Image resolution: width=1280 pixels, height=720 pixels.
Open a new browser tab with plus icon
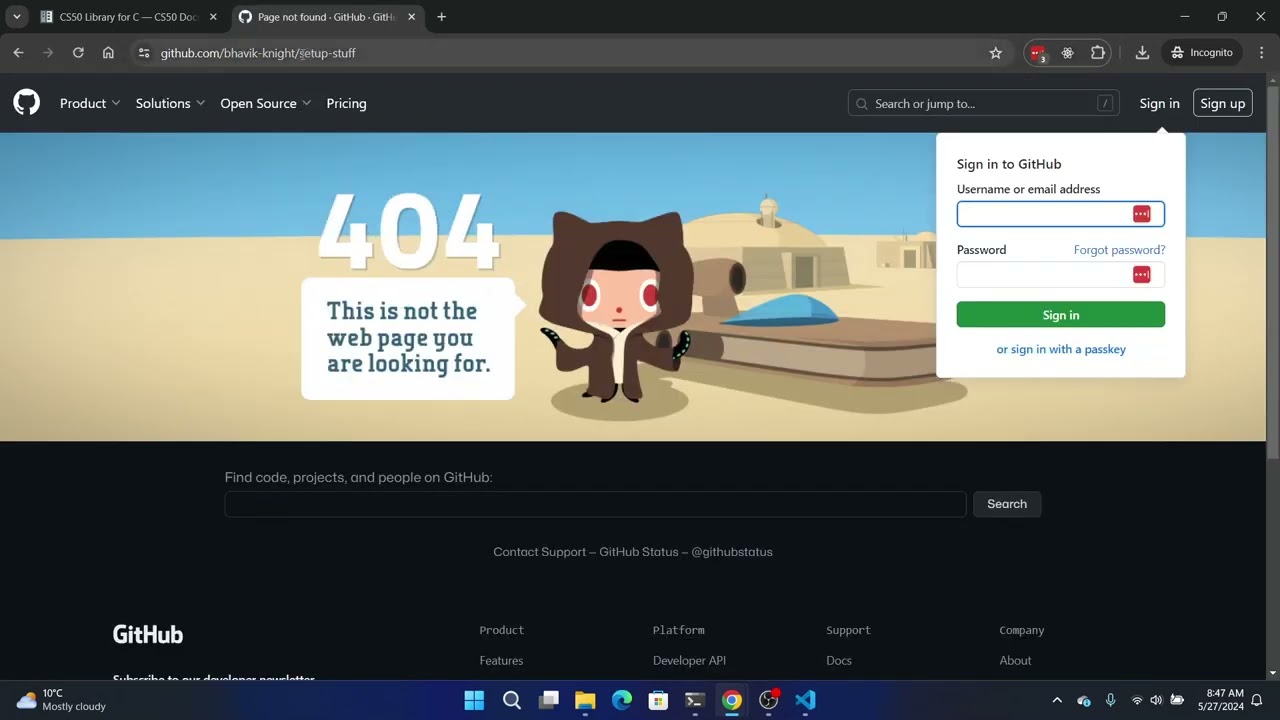441,17
